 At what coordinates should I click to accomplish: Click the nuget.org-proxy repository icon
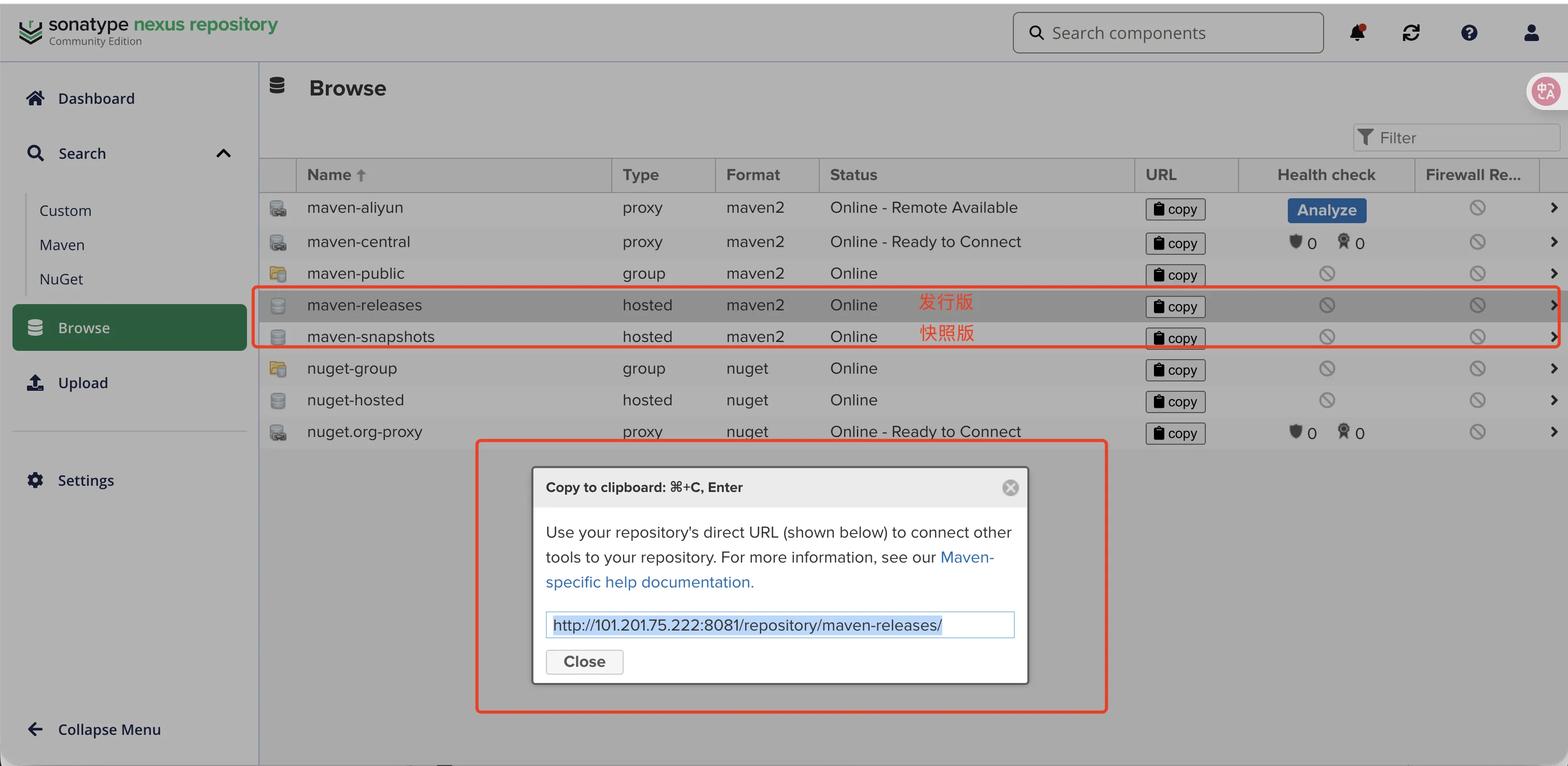(278, 432)
